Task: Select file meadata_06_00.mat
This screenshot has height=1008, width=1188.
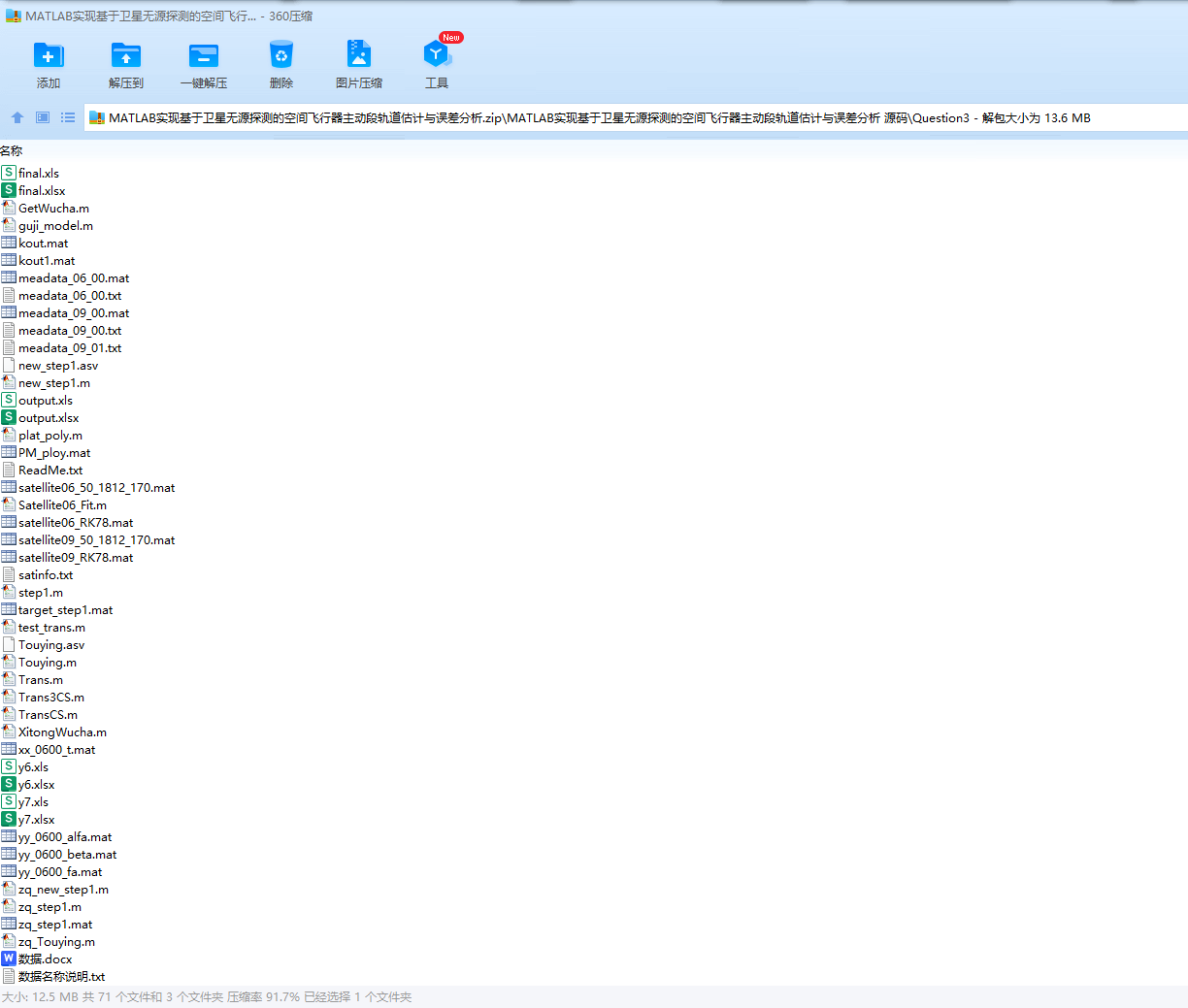Action: [74, 278]
